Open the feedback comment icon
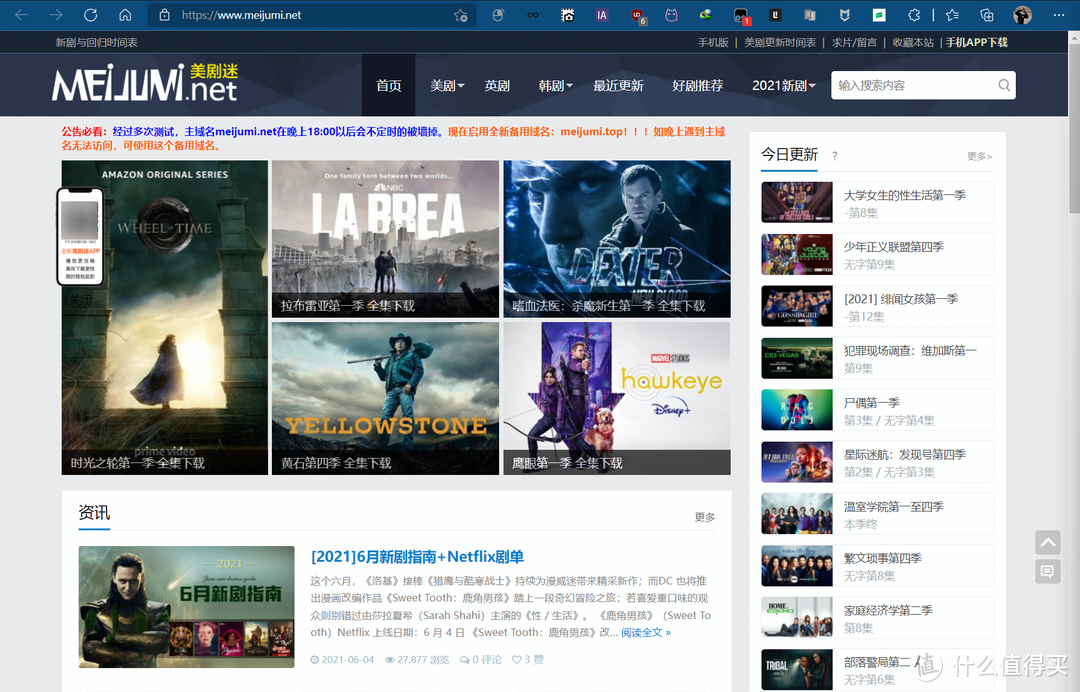Viewport: 1080px width, 692px height. [1048, 571]
